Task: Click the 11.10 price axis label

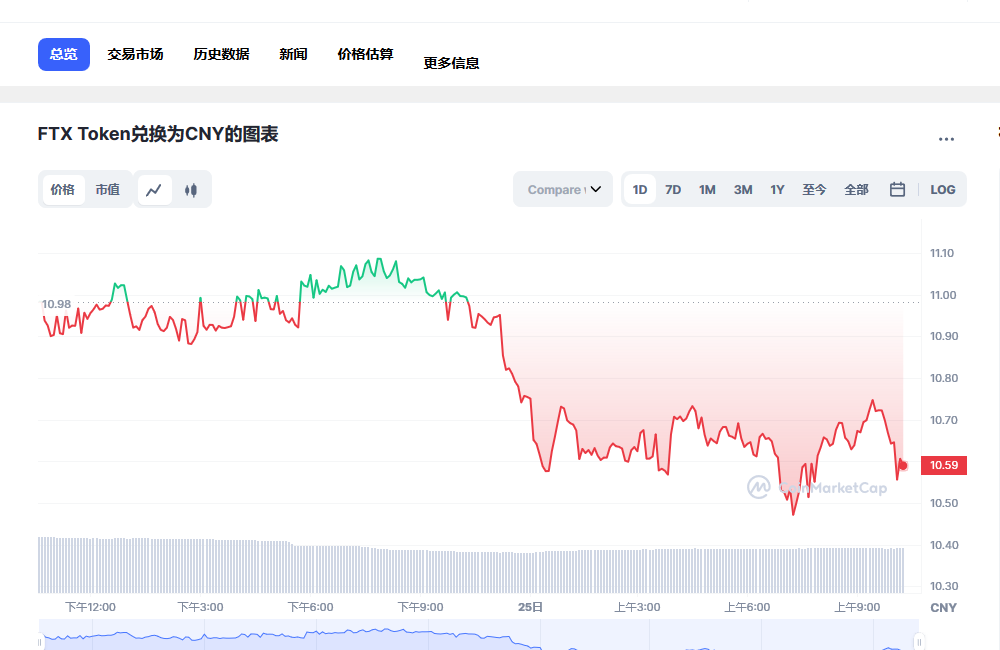Action: pyautogui.click(x=942, y=253)
